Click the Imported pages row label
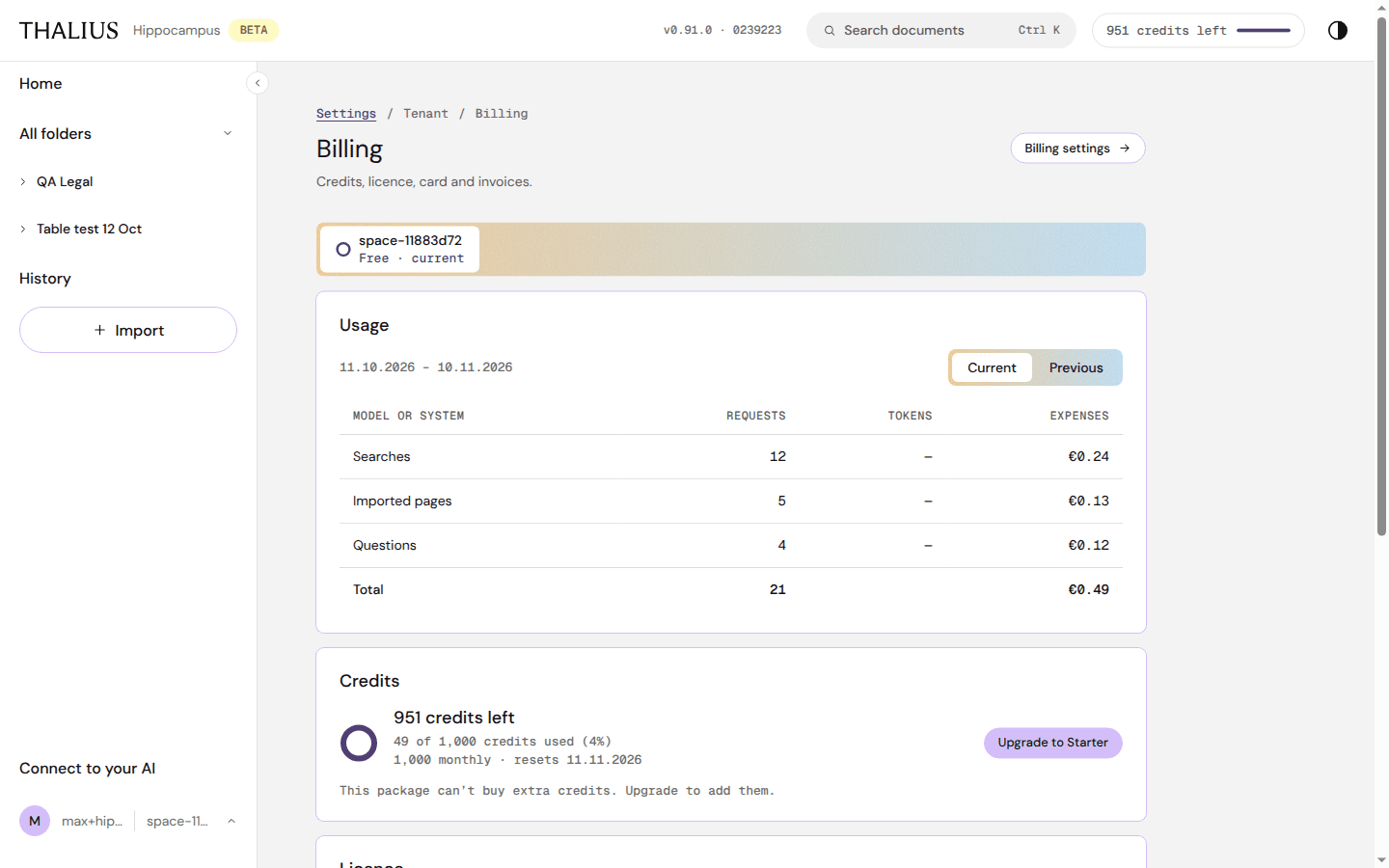The image size is (1389, 868). 402,501
